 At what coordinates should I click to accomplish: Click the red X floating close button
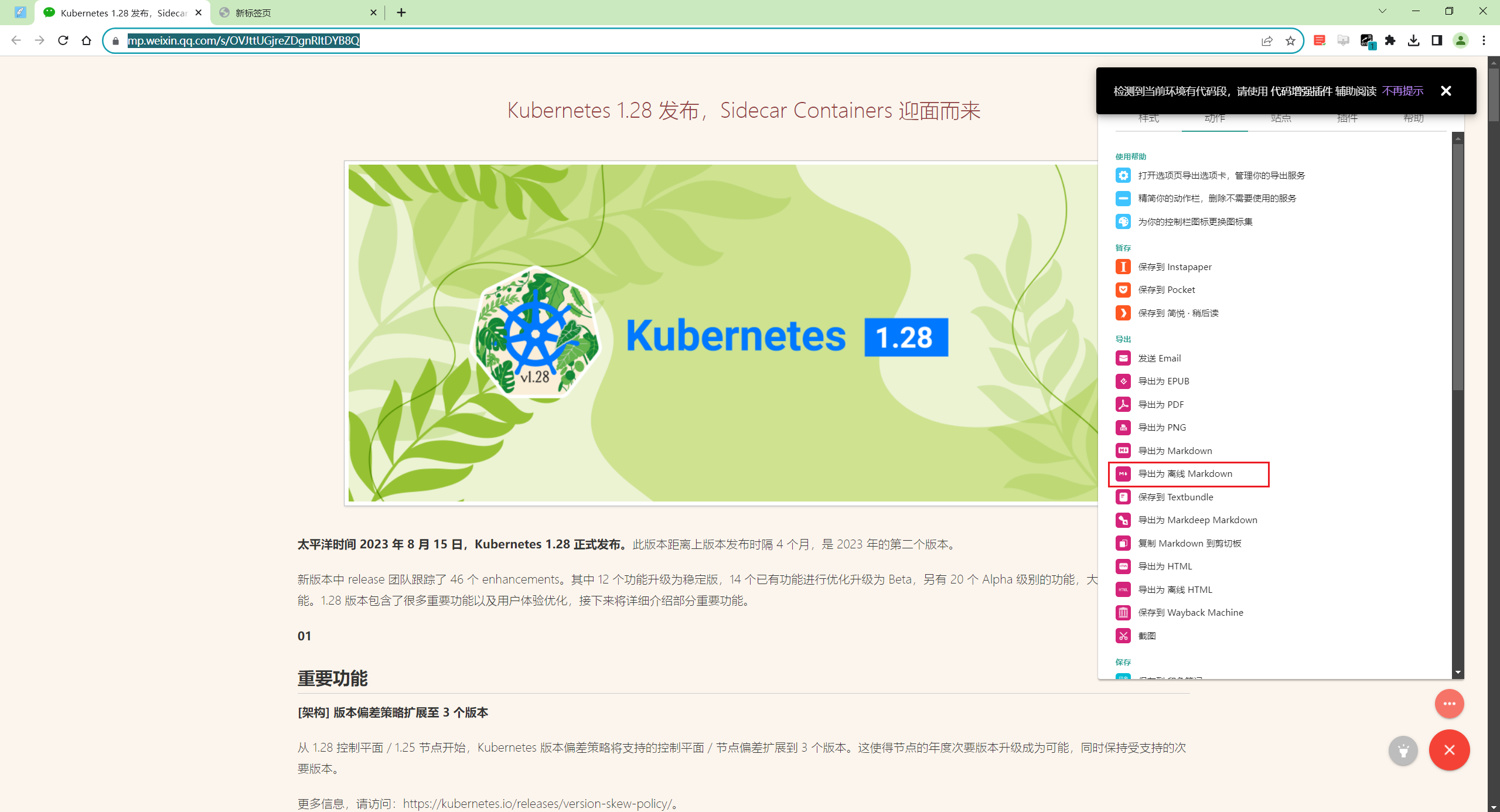click(1449, 750)
